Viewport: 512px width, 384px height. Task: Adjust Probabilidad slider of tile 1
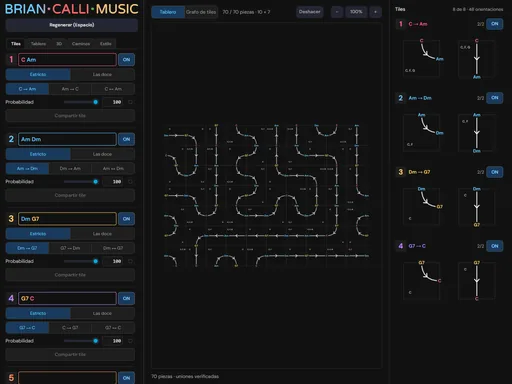coord(81,102)
